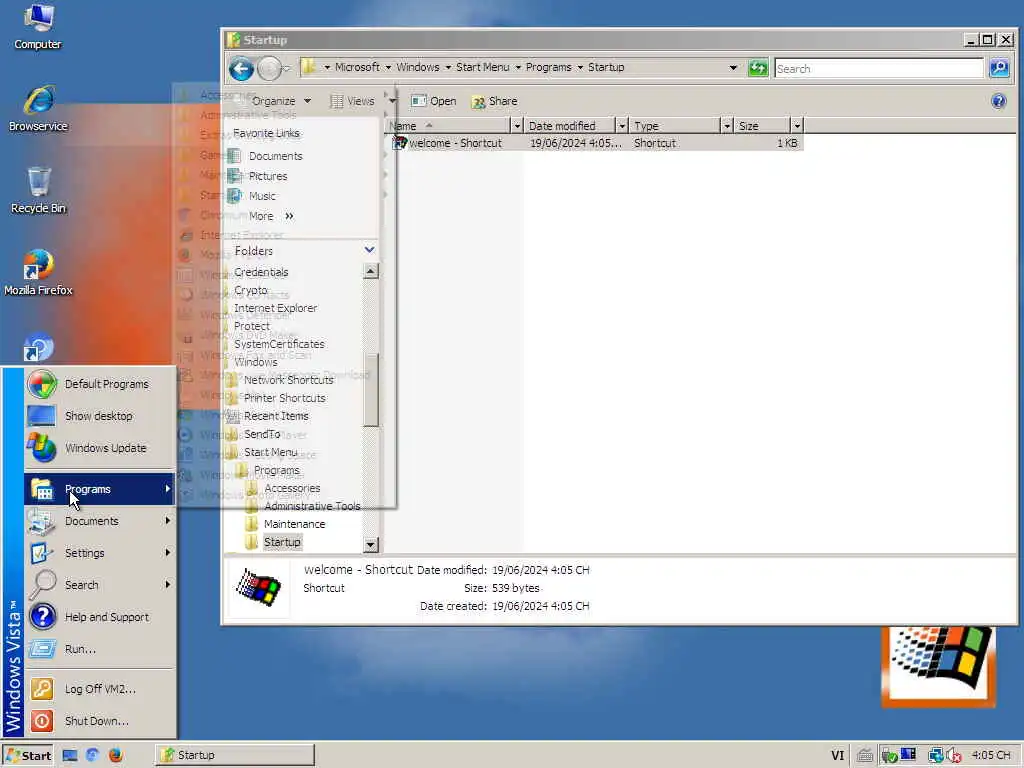Collapse the Folders pane chevron
Viewport: 1024px width, 768px height.
369,250
